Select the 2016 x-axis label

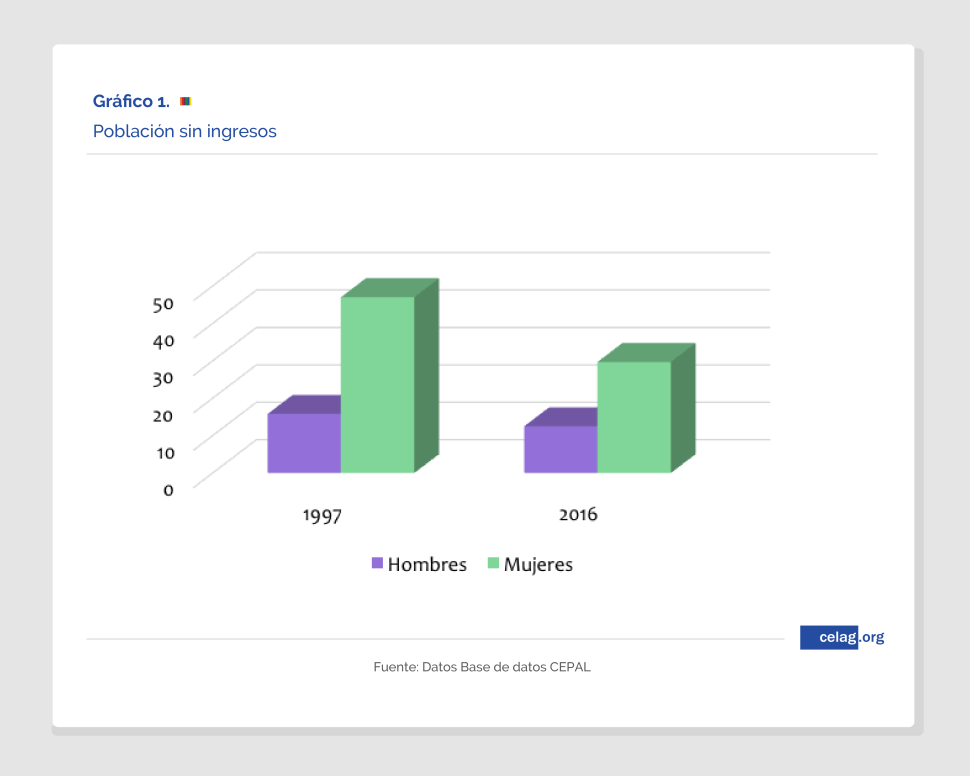click(578, 515)
